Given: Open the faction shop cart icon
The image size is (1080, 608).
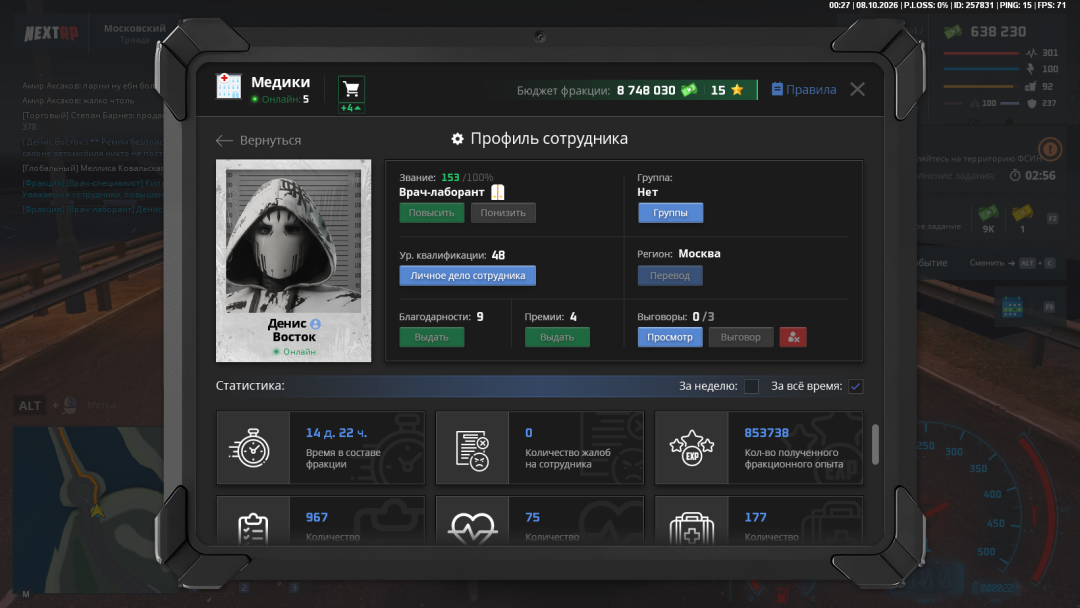Looking at the screenshot, I should click(351, 90).
